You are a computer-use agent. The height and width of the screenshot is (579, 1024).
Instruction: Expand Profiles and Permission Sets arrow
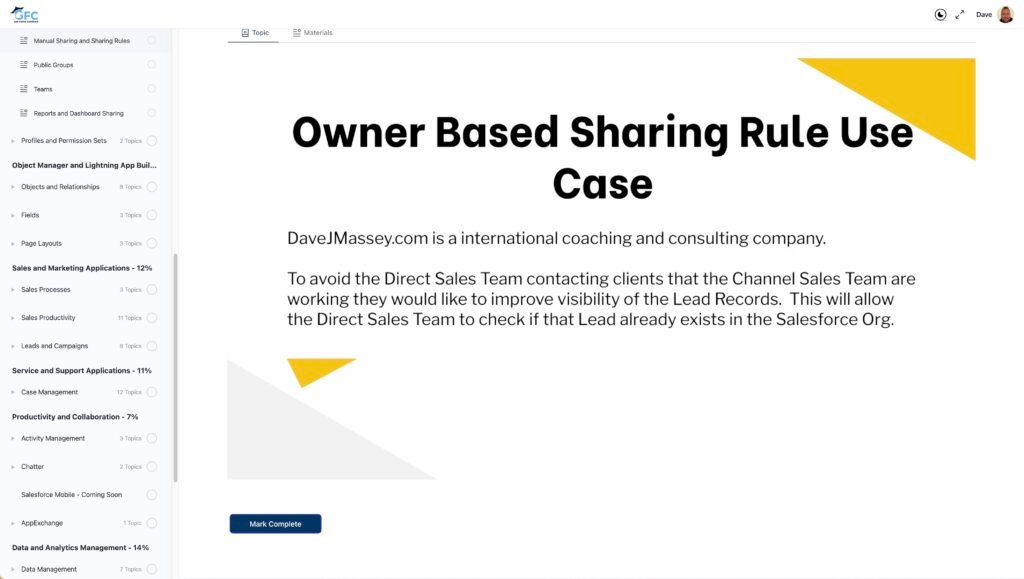point(12,141)
